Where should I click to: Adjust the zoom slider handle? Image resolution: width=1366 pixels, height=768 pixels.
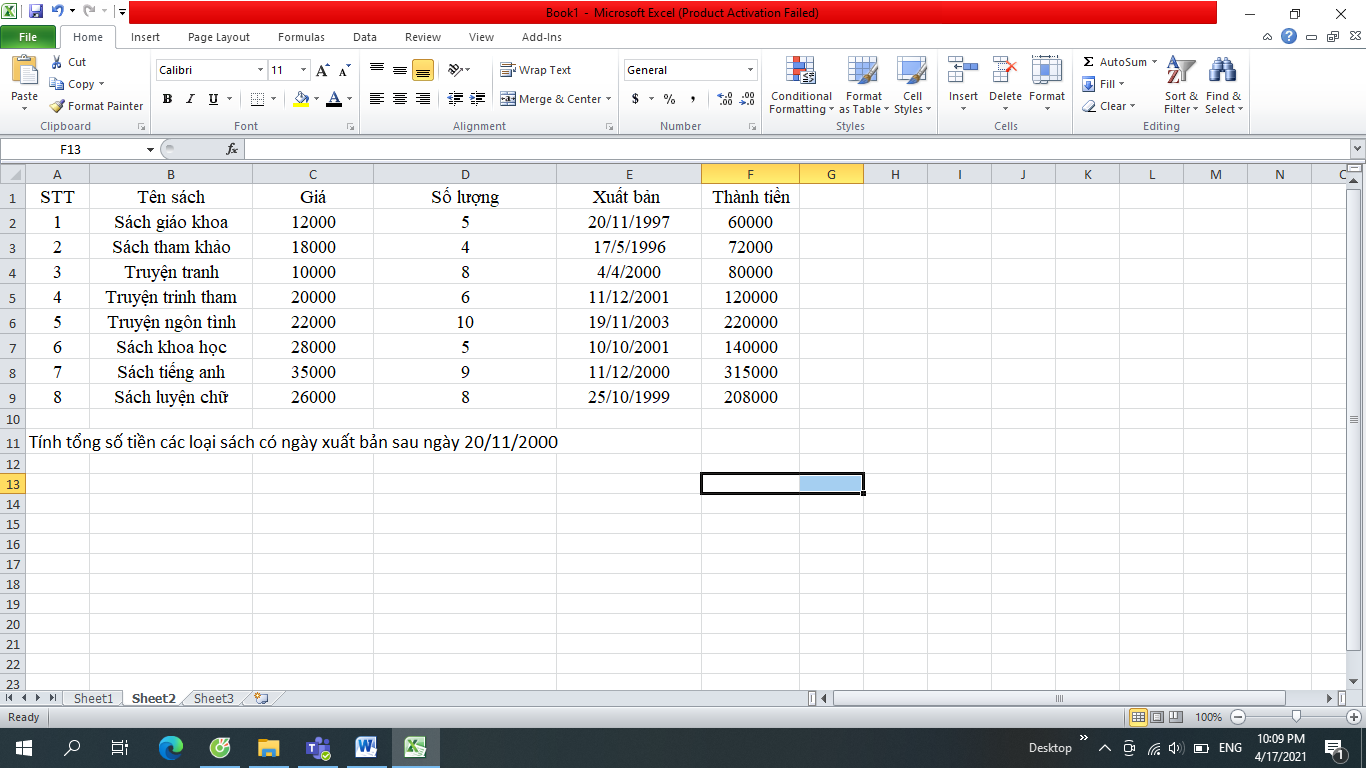click(x=1296, y=717)
